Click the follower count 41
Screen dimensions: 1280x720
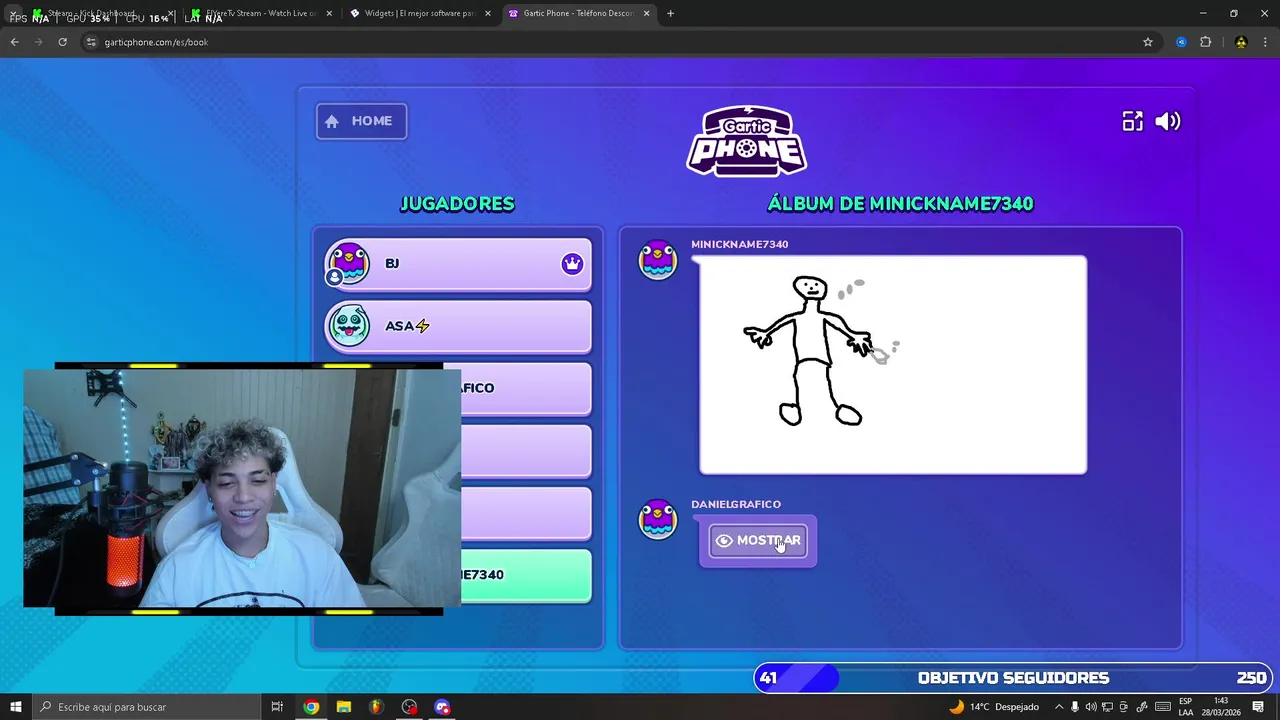[768, 678]
